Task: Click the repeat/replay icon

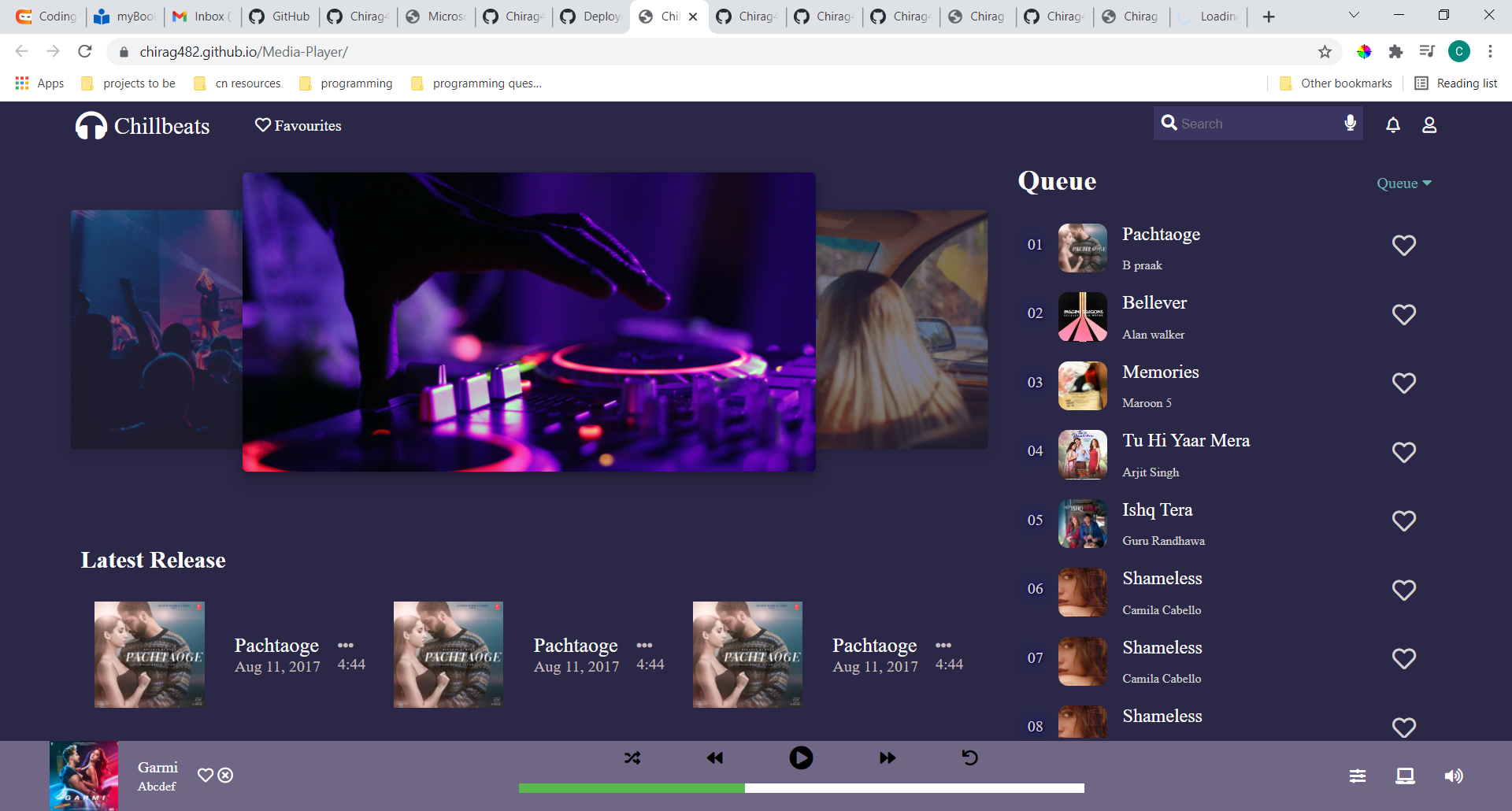Action: click(x=970, y=758)
